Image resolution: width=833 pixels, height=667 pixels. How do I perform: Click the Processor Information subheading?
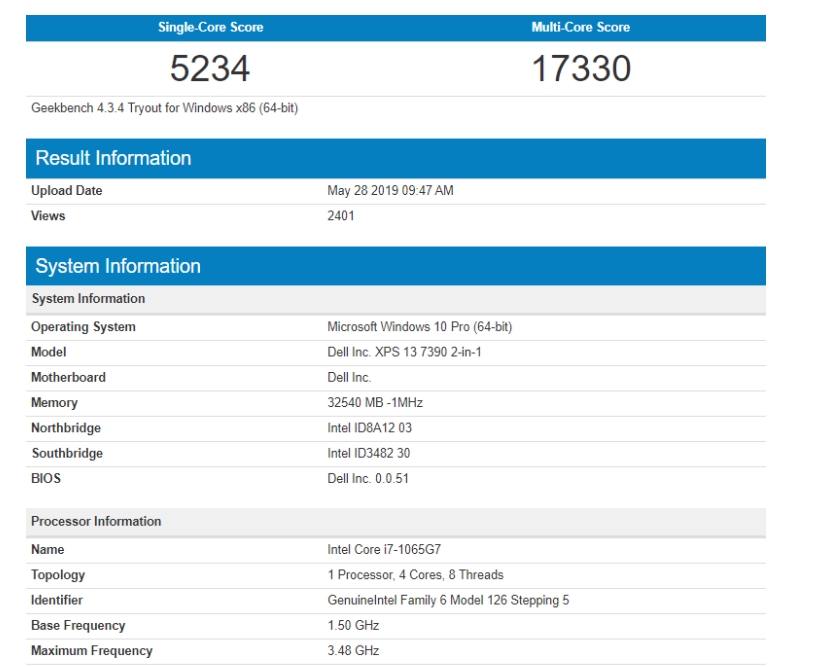[96, 521]
